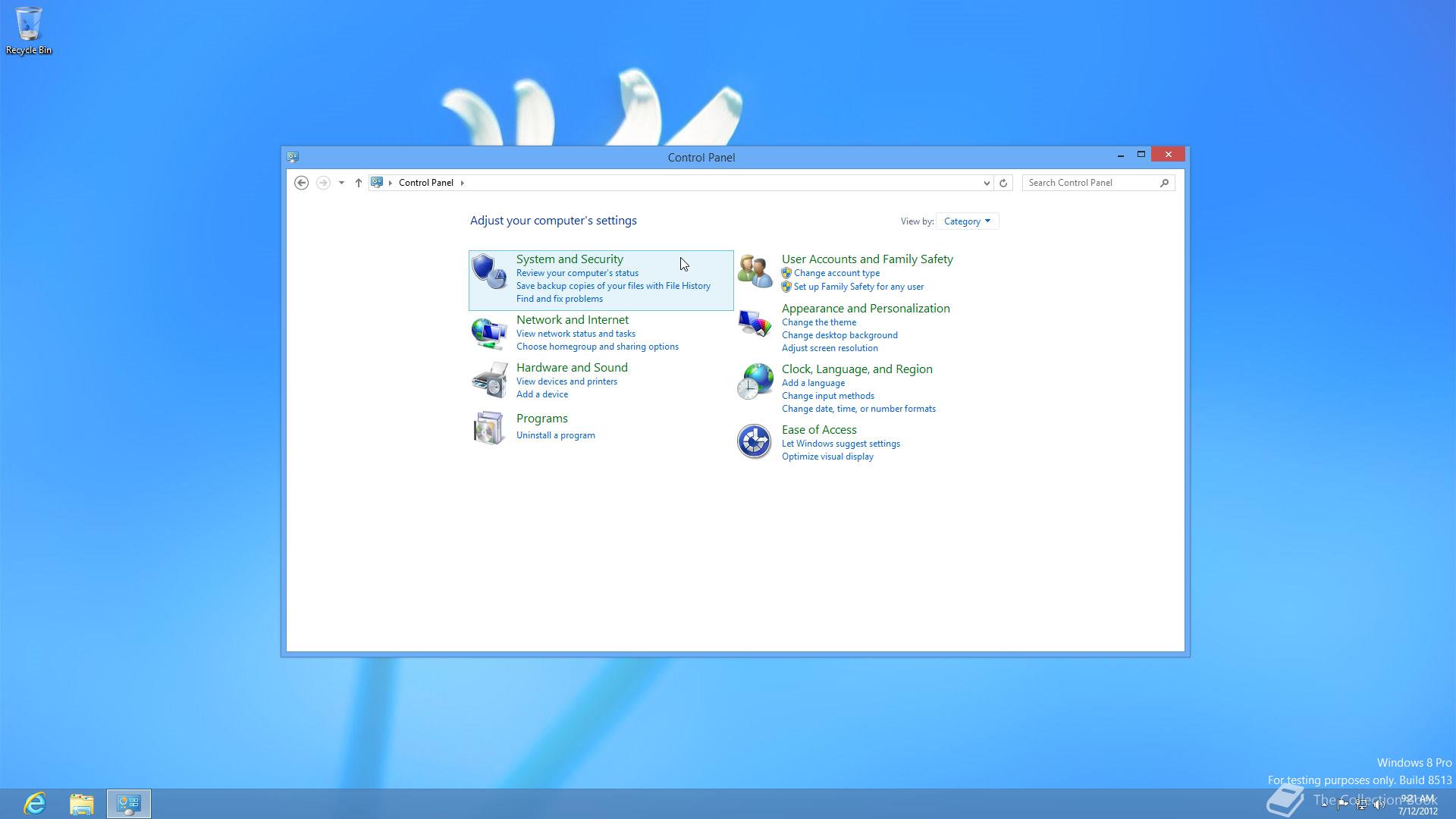Open the User Accounts people icon
This screenshot has height=819, width=1456.
[x=755, y=271]
